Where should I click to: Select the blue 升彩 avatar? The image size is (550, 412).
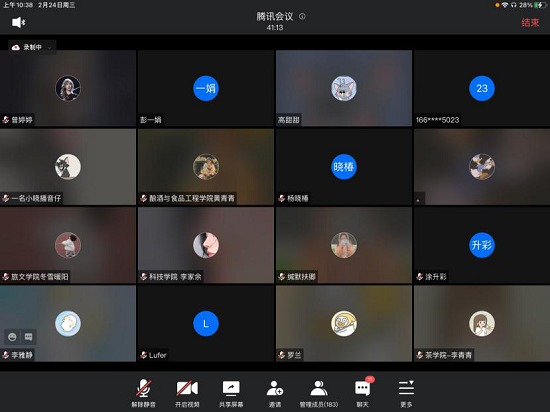coord(482,245)
